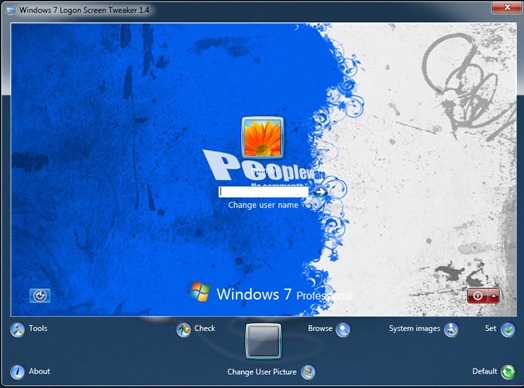This screenshot has height=388, width=524.
Task: Close the Logon Screen Tweaker window
Action: pyautogui.click(x=507, y=7)
